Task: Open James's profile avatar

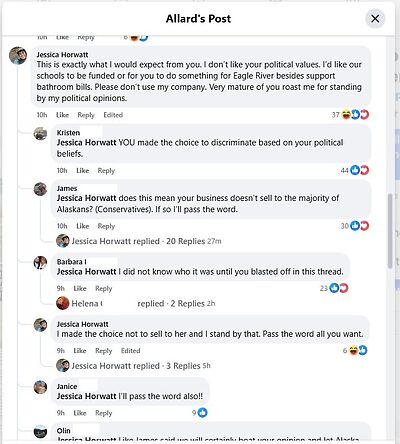Action: (x=40, y=189)
